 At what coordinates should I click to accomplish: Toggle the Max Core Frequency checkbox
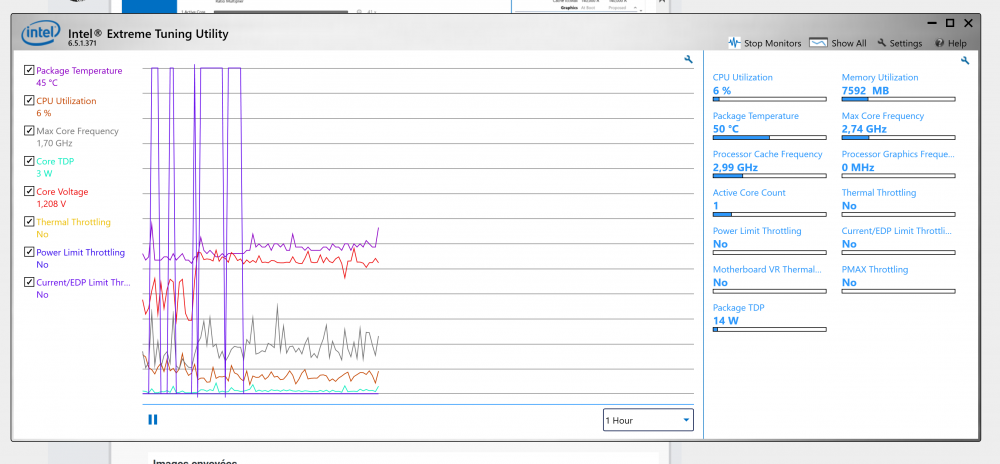point(29,131)
